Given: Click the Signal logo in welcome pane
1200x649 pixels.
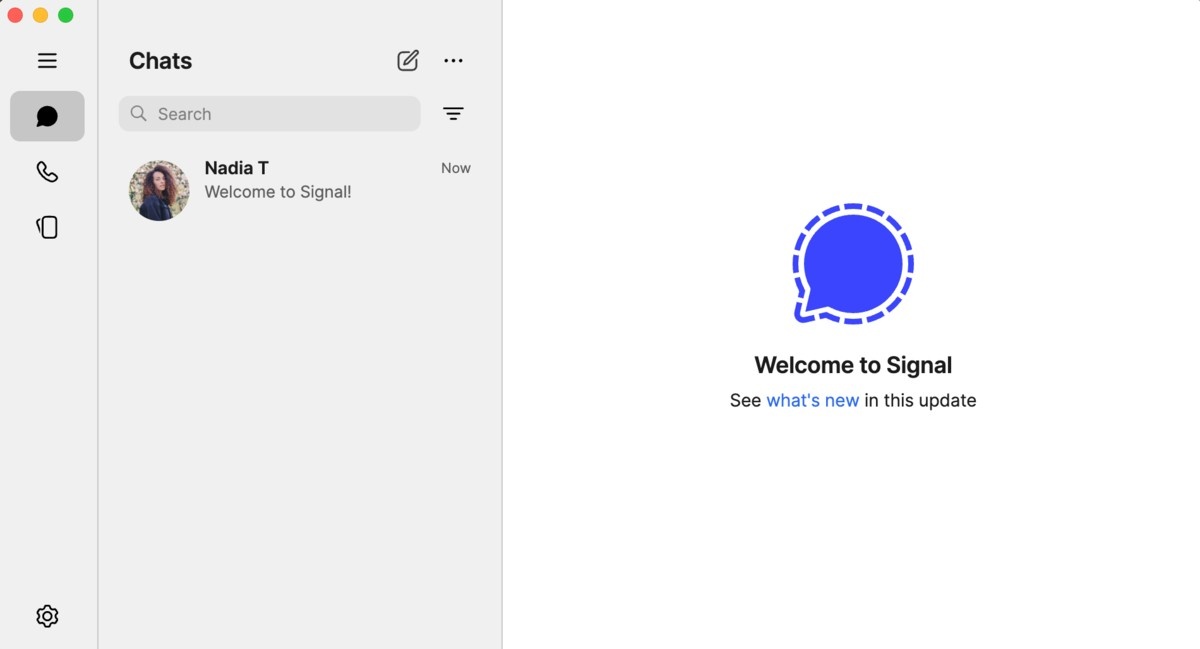Looking at the screenshot, I should pos(853,264).
